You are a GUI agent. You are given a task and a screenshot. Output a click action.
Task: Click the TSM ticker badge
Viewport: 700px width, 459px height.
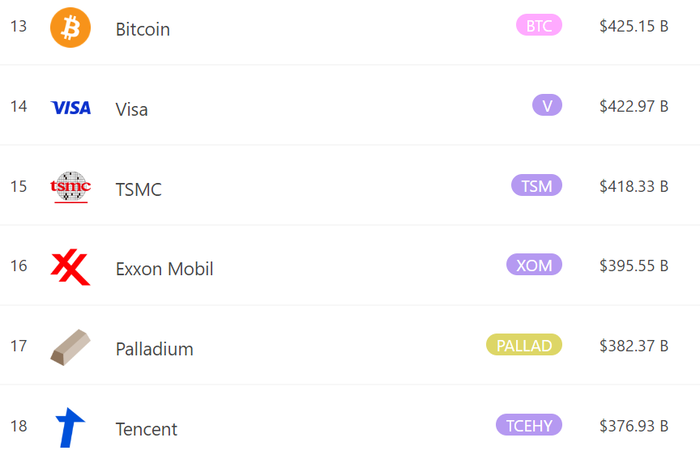(537, 185)
